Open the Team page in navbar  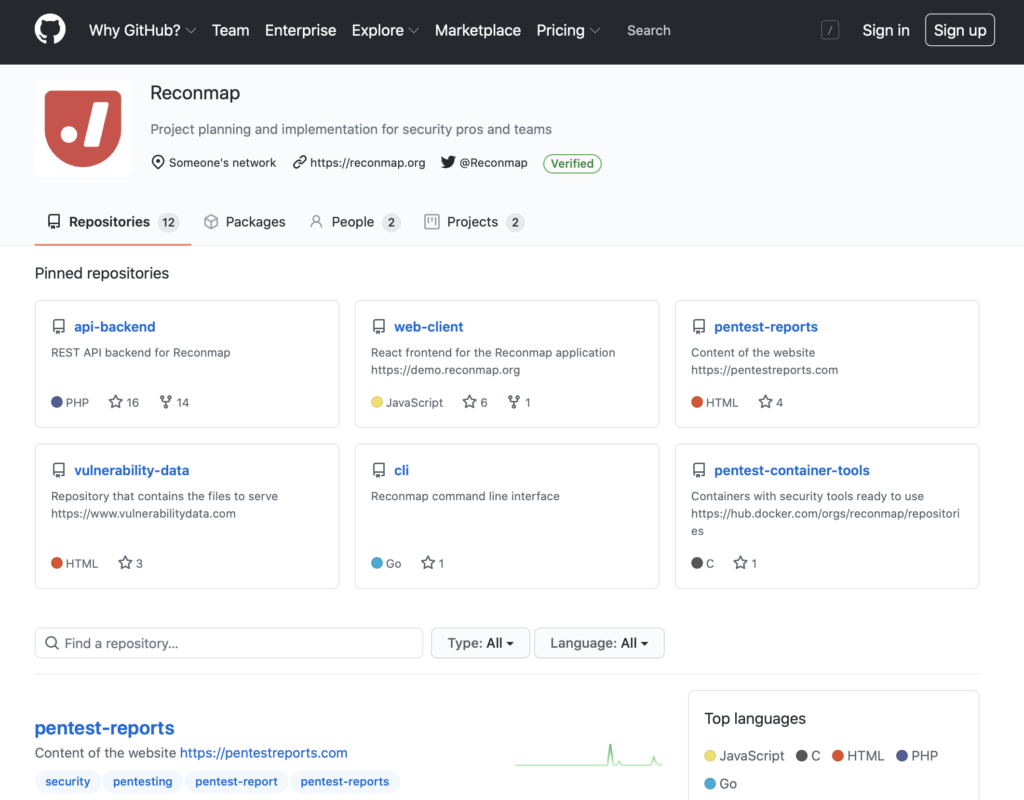click(x=231, y=30)
